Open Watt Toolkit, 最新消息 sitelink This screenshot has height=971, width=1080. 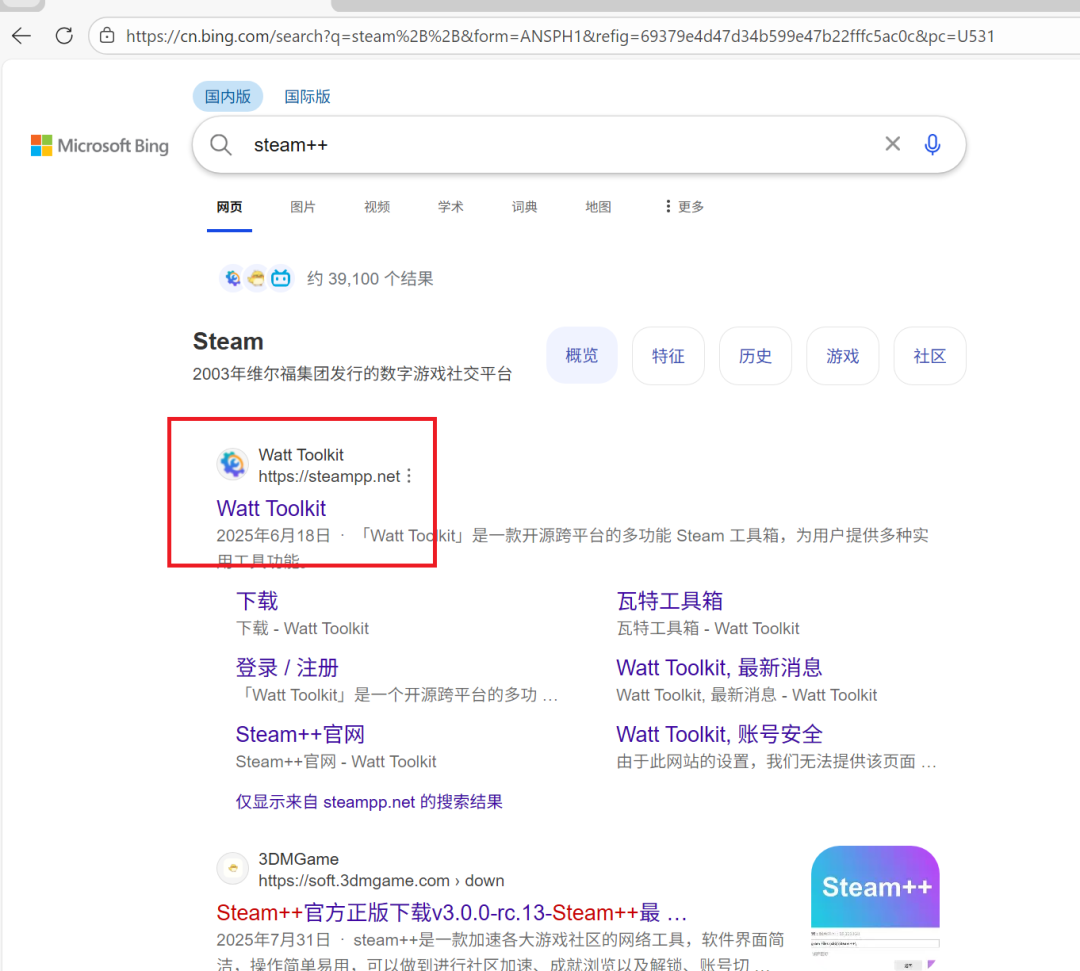coord(719,668)
